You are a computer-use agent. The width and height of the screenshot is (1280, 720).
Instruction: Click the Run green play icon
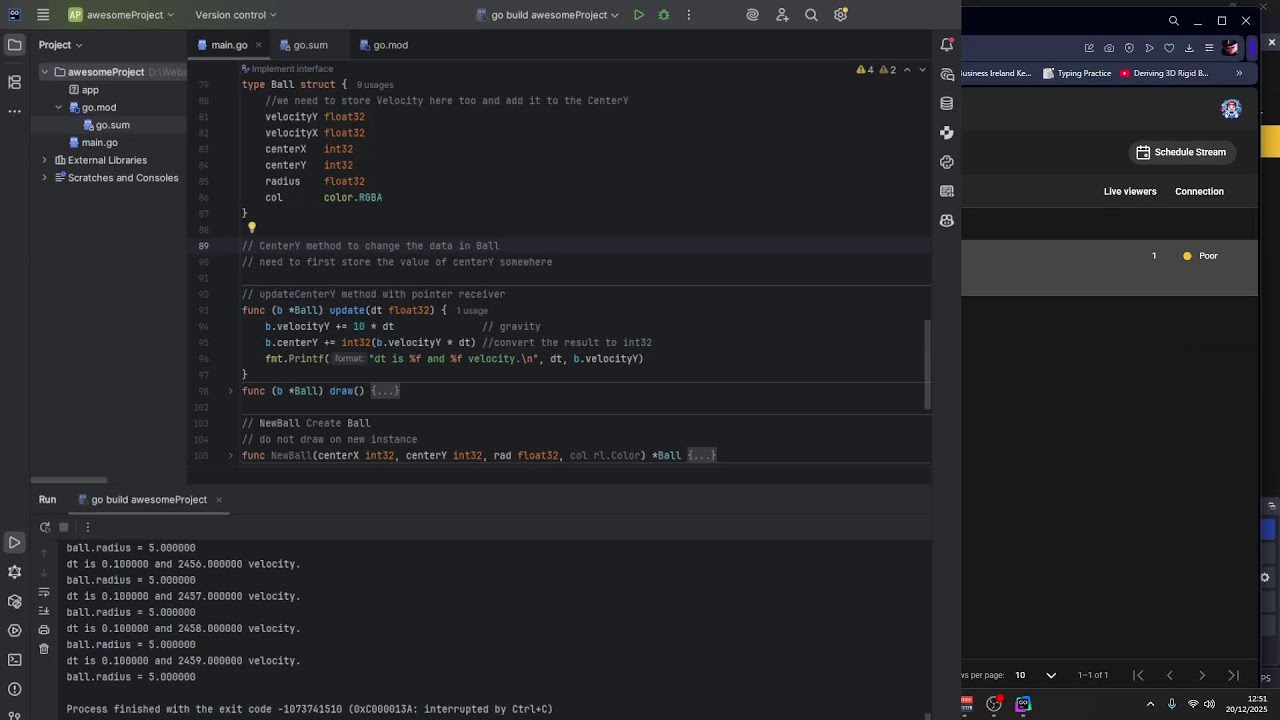click(x=639, y=15)
